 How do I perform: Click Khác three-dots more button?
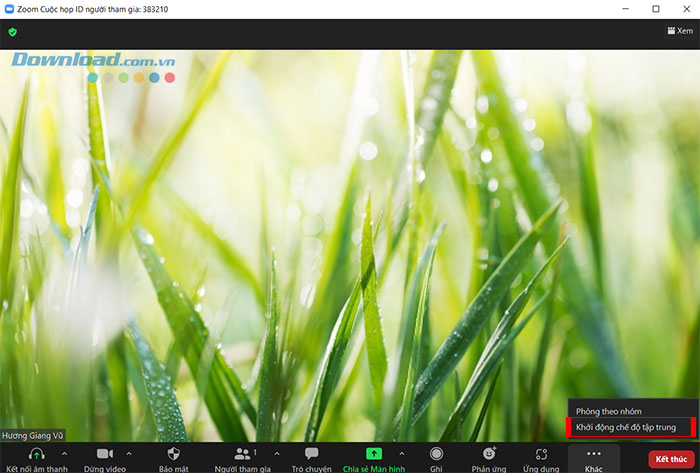coord(594,455)
